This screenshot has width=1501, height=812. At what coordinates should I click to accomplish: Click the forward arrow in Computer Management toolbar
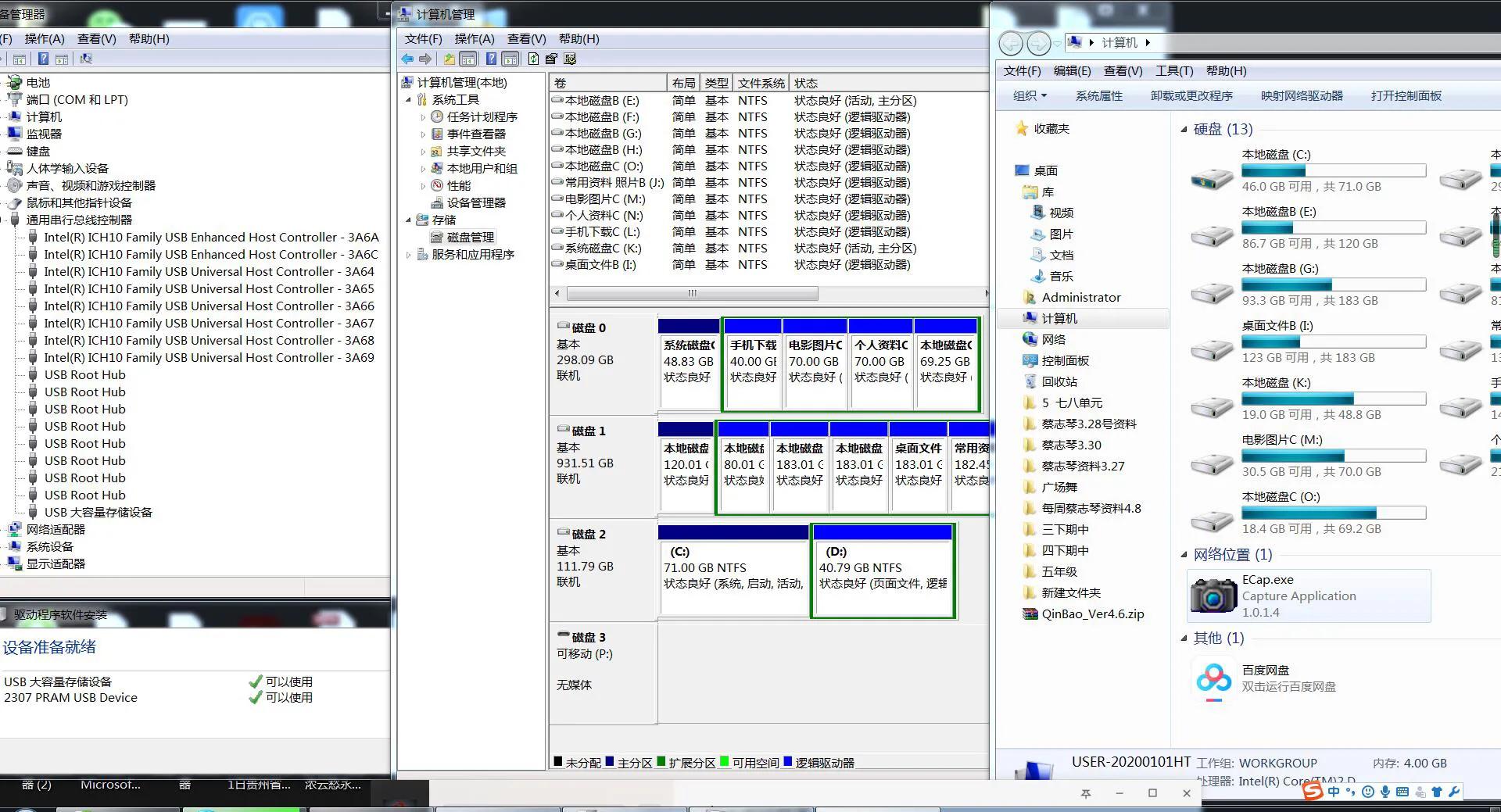[x=425, y=59]
